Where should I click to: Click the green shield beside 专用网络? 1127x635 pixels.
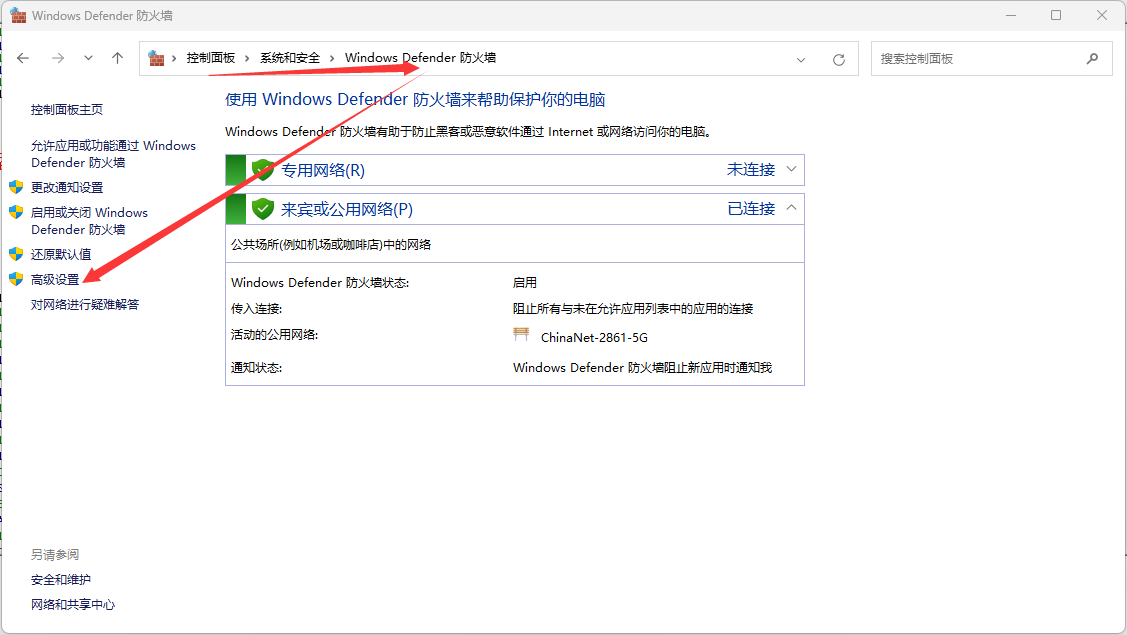[x=263, y=170]
